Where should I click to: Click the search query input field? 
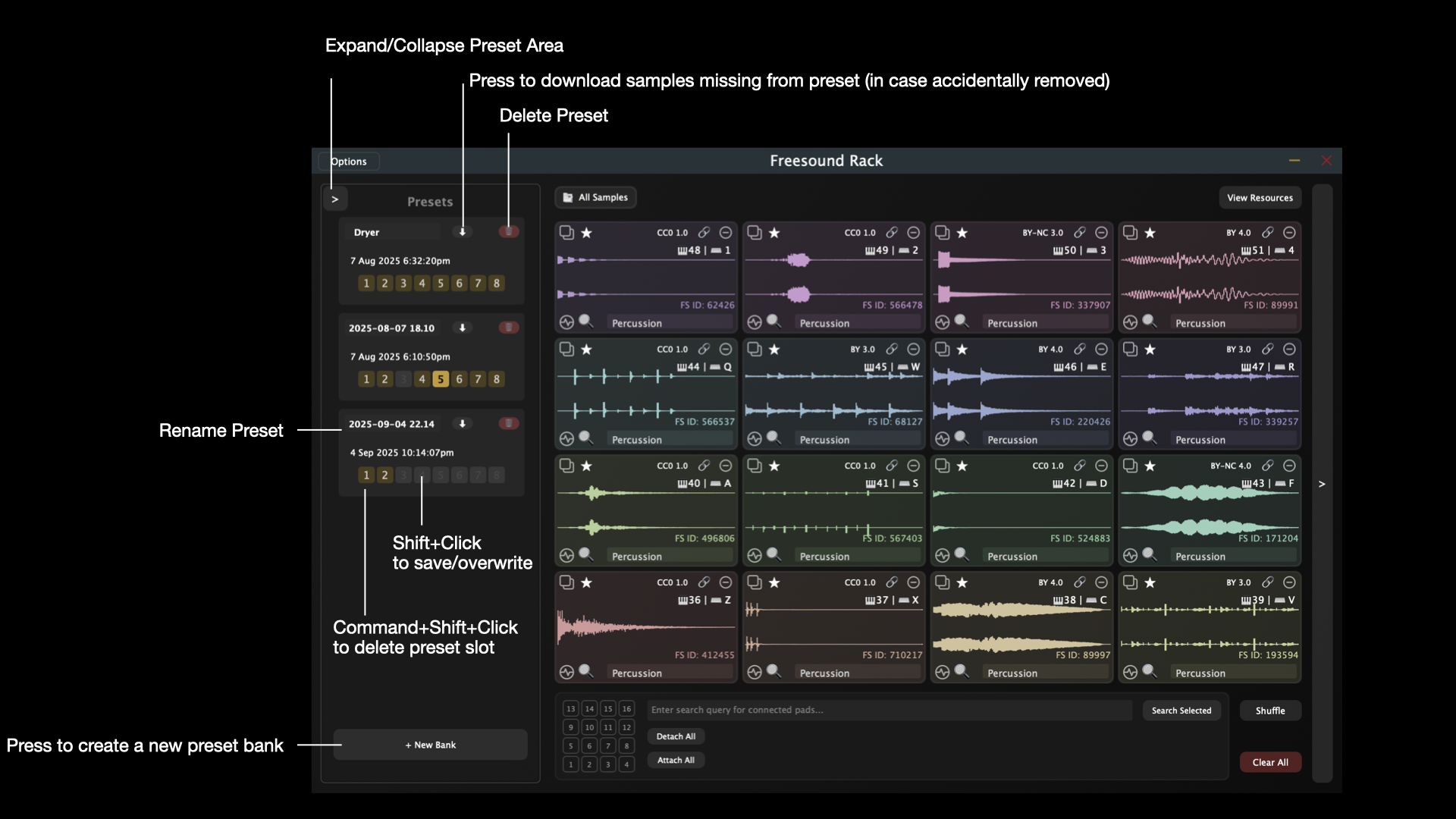pyautogui.click(x=889, y=711)
